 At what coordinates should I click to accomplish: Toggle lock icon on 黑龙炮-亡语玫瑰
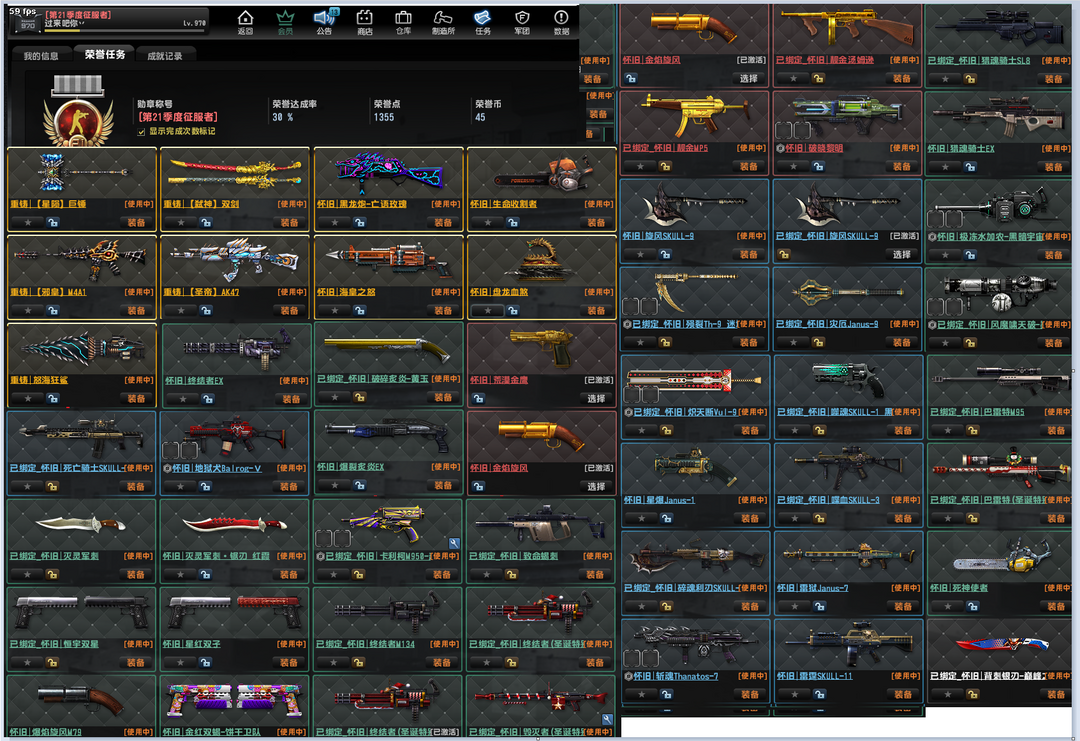tap(358, 222)
